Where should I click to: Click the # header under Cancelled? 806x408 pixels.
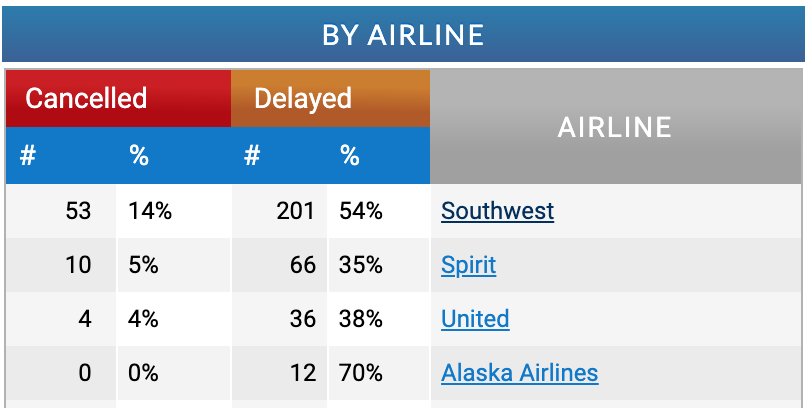pyautogui.click(x=28, y=155)
